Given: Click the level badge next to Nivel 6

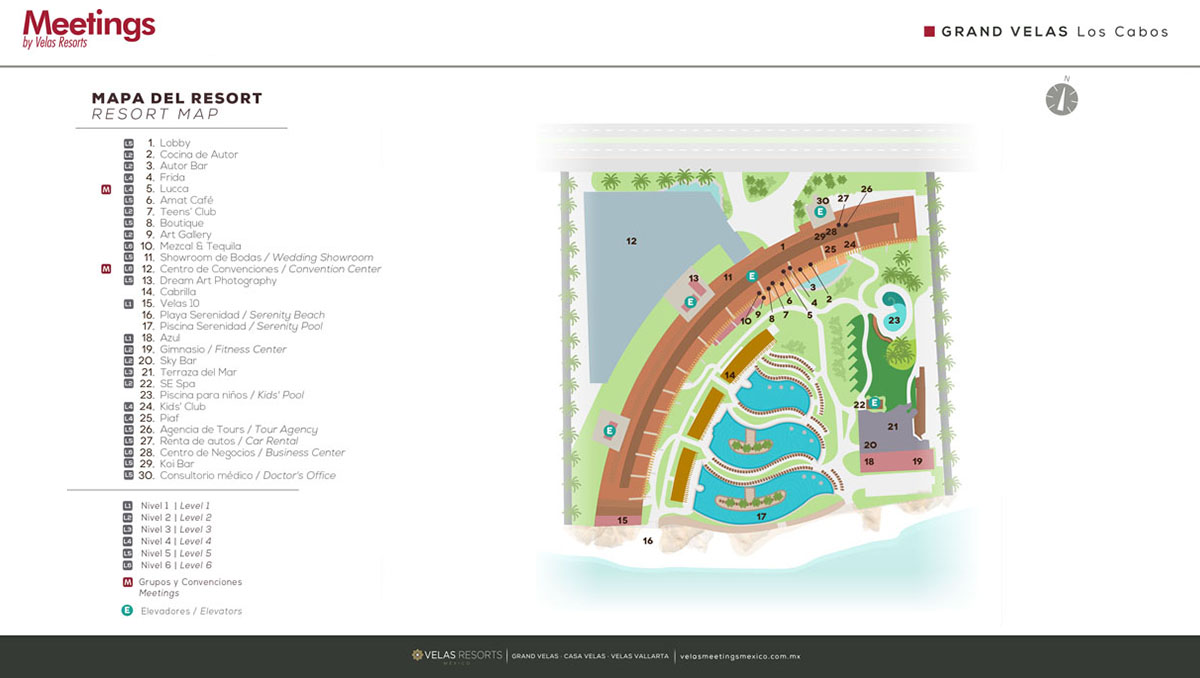Looking at the screenshot, I should (x=127, y=566).
